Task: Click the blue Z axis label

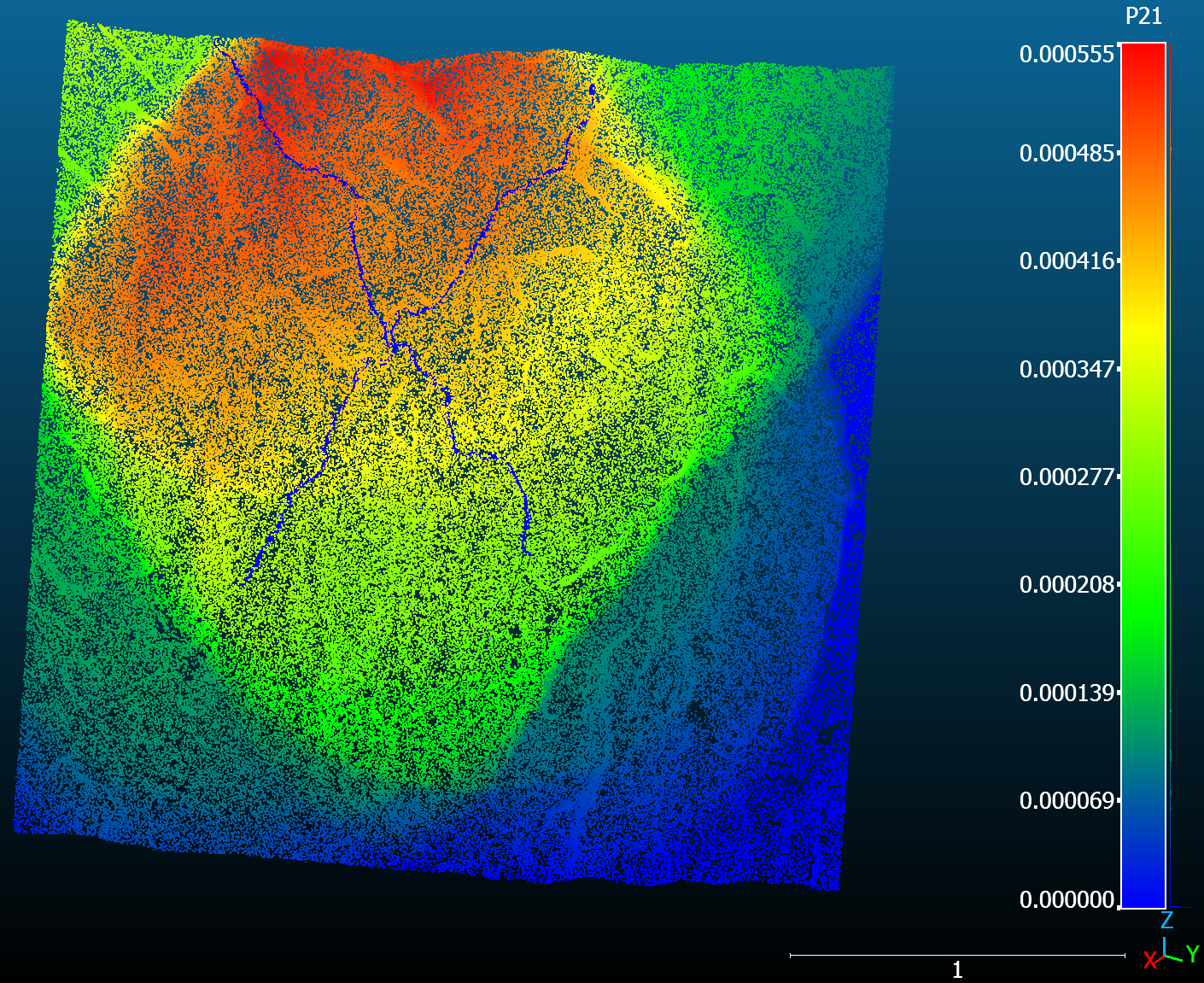Action: pos(1166,920)
